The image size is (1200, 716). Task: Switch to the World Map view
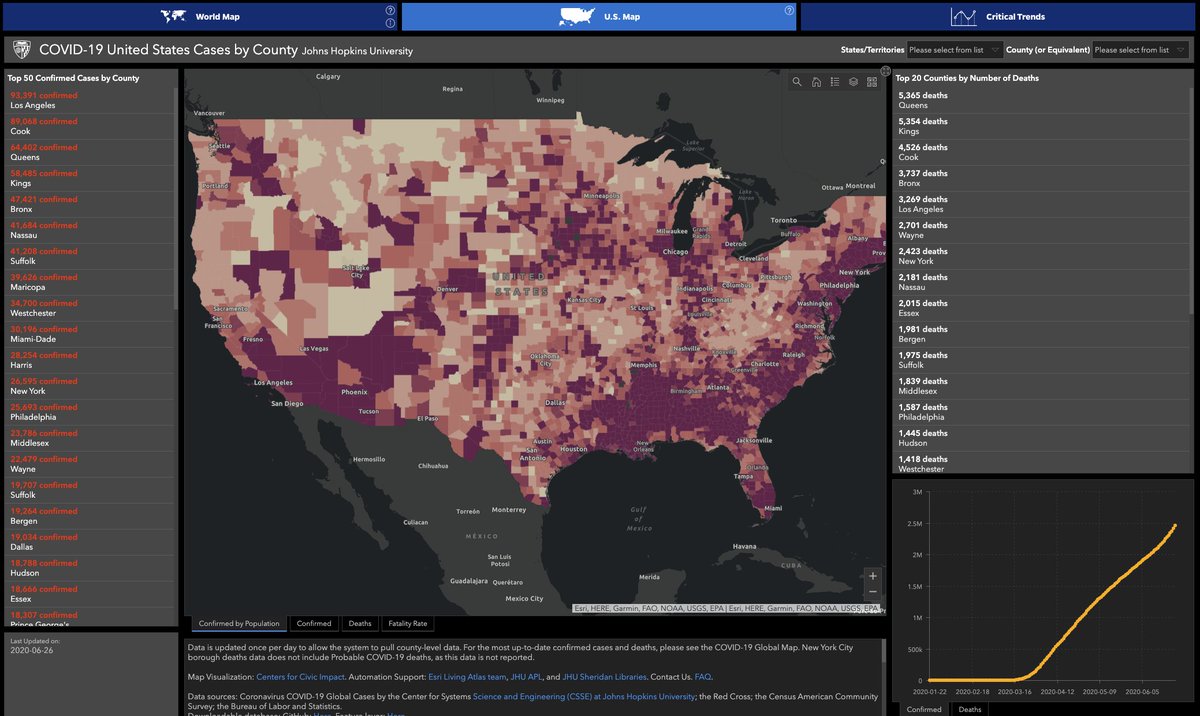point(200,17)
